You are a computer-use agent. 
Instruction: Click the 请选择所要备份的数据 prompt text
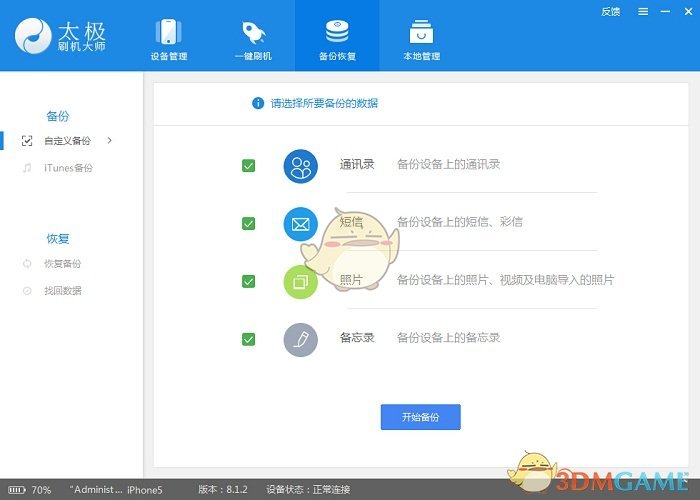[x=324, y=104]
